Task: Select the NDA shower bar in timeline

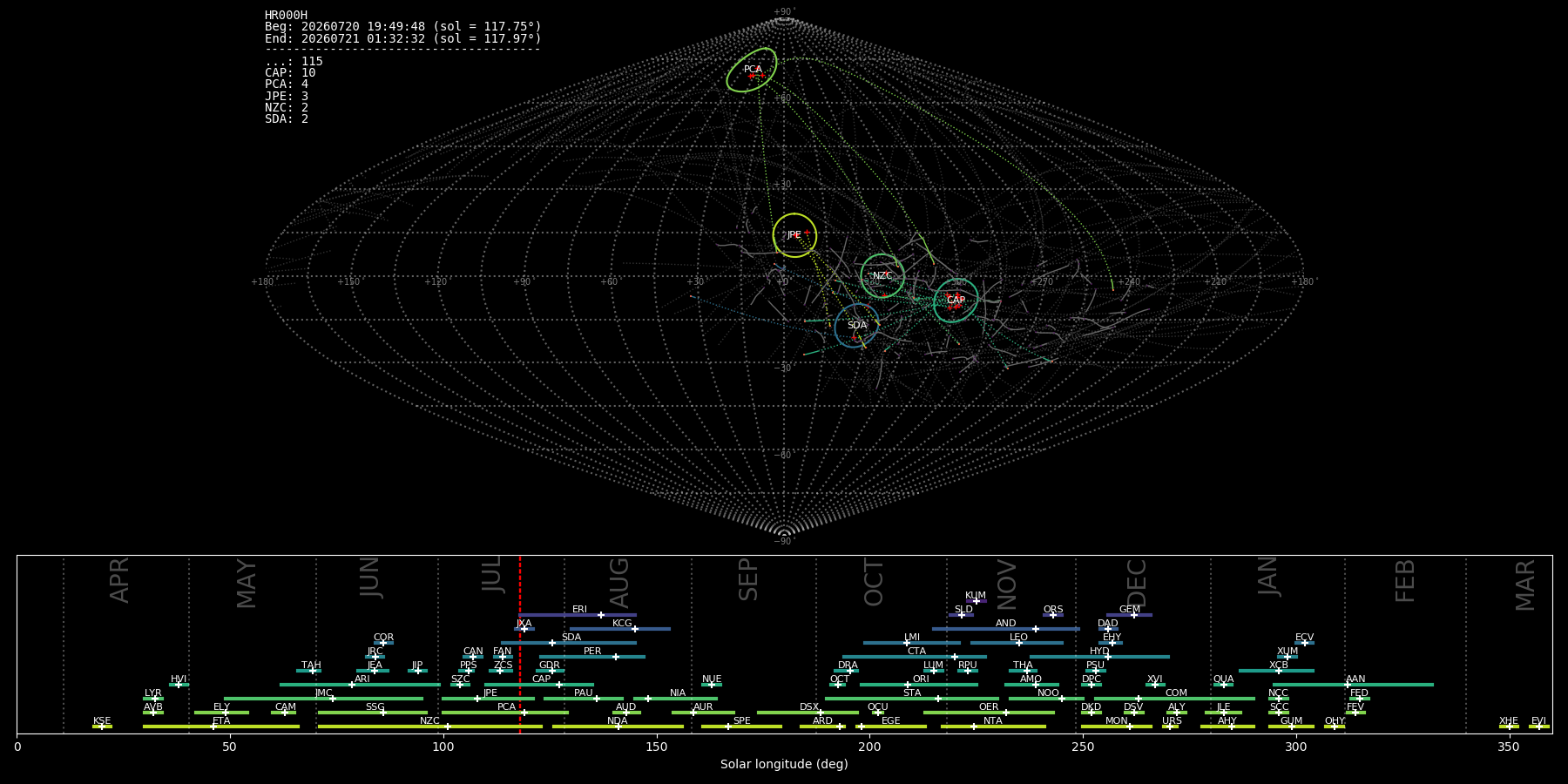Action: (618, 727)
